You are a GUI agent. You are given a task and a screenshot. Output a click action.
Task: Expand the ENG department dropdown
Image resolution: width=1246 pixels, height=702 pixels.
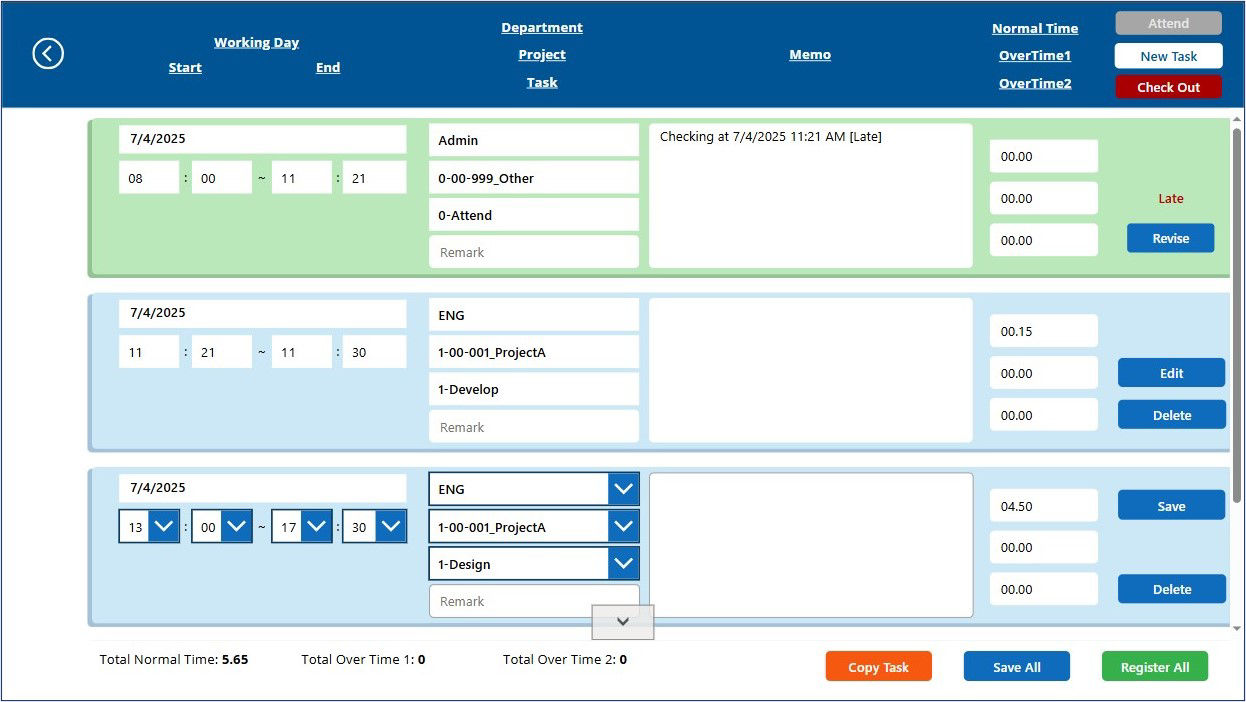coord(624,489)
